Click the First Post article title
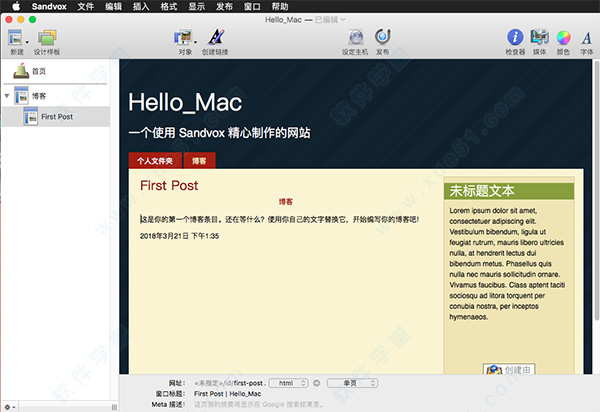600x412 pixels. [x=169, y=186]
